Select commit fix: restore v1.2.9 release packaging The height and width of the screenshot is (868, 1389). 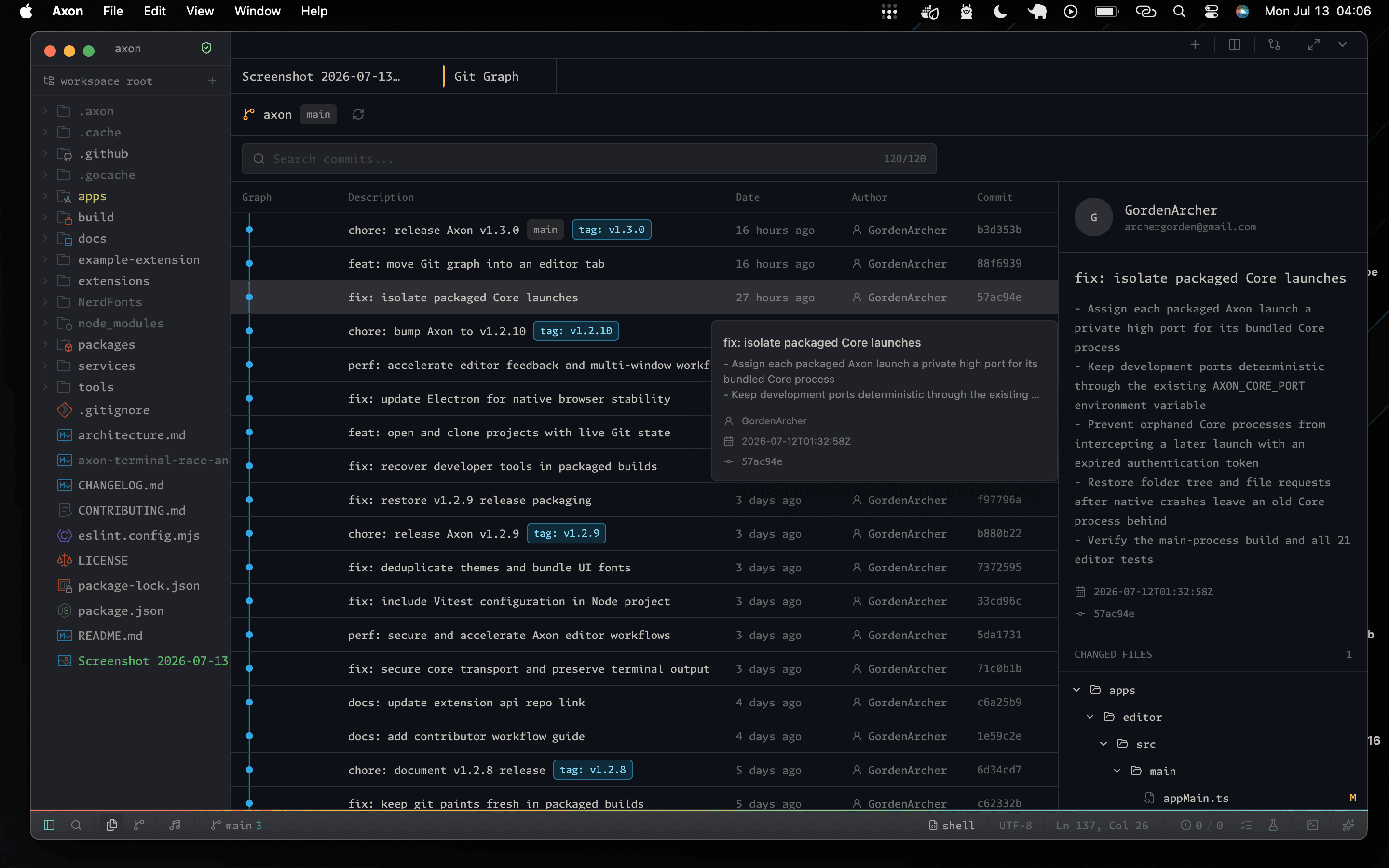tap(644, 500)
